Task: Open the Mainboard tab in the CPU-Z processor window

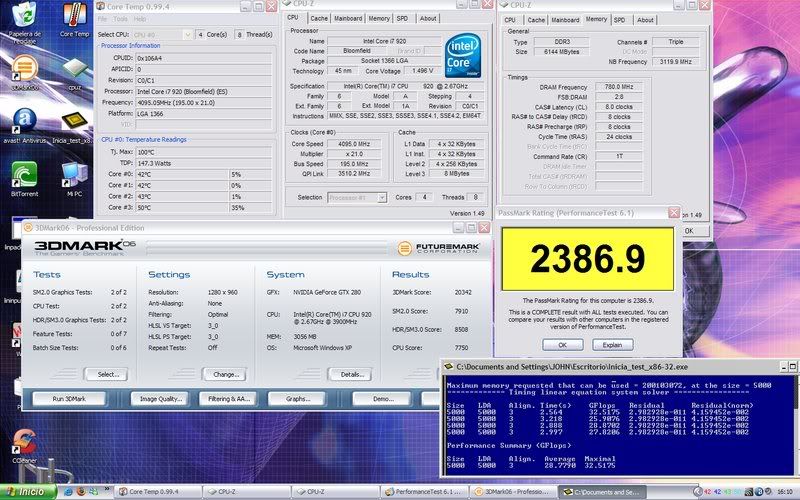Action: click(348, 18)
